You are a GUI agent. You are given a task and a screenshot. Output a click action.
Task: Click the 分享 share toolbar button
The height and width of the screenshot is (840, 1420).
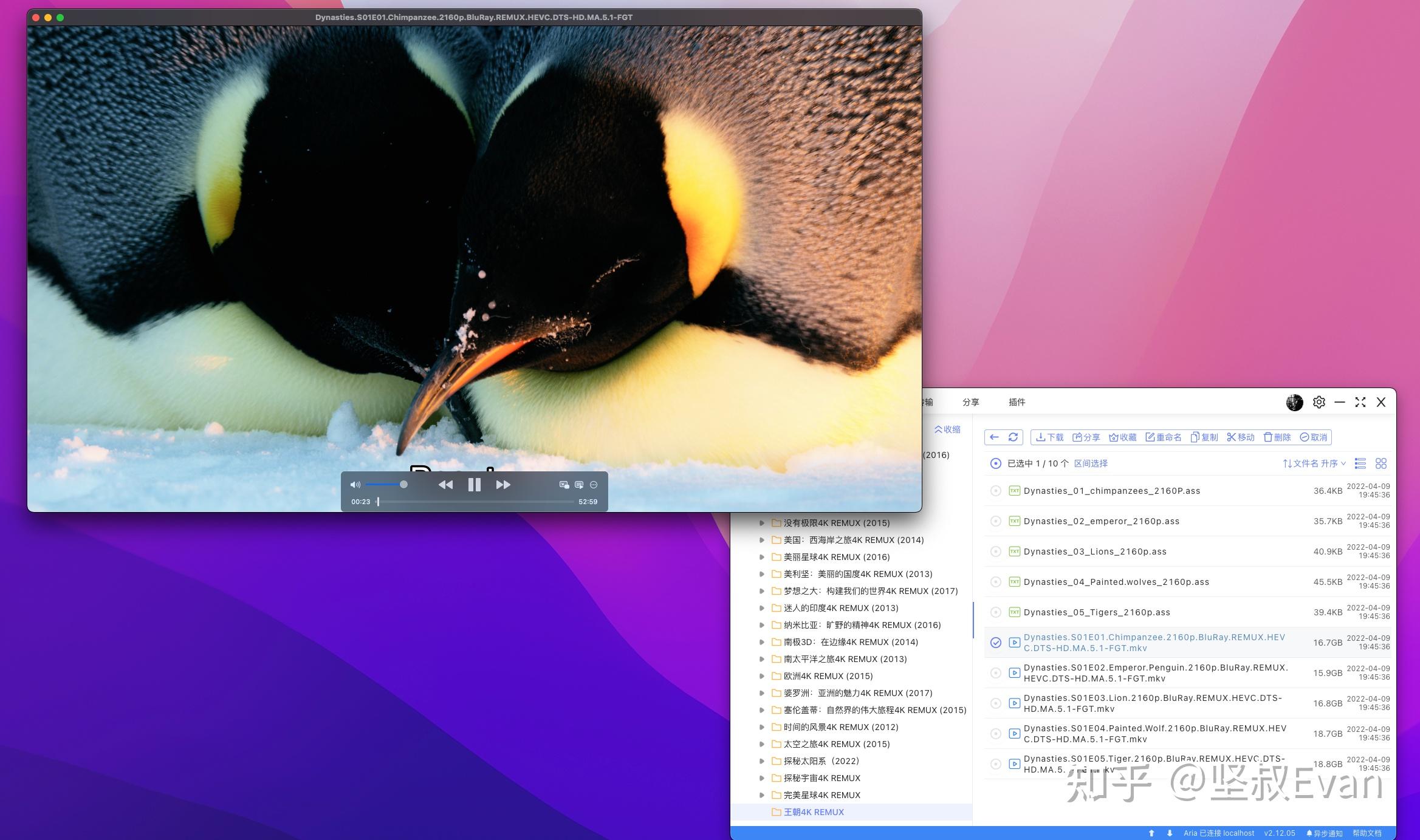[x=1086, y=437]
